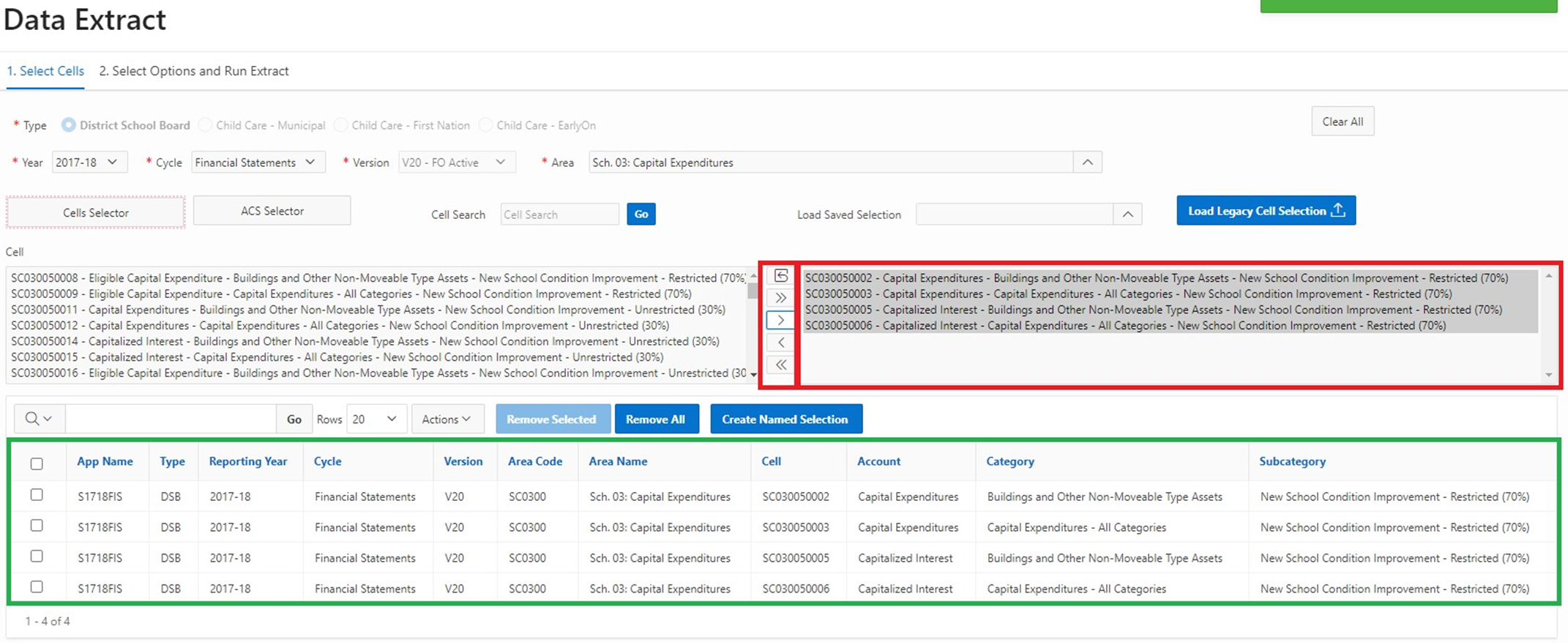
Task: Open the Year 2017-18 dropdown
Action: (x=89, y=163)
